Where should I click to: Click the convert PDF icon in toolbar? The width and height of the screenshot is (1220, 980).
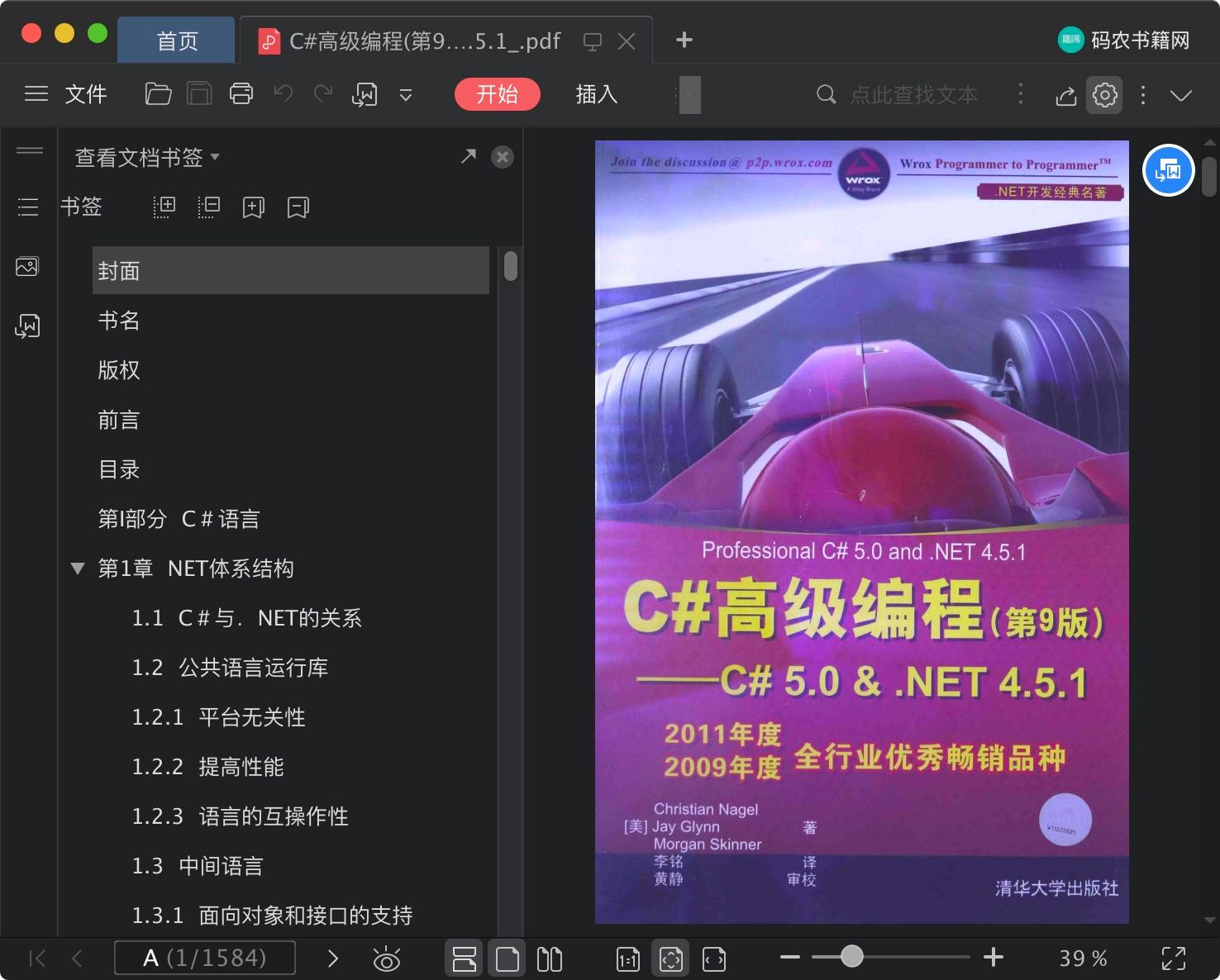(365, 95)
